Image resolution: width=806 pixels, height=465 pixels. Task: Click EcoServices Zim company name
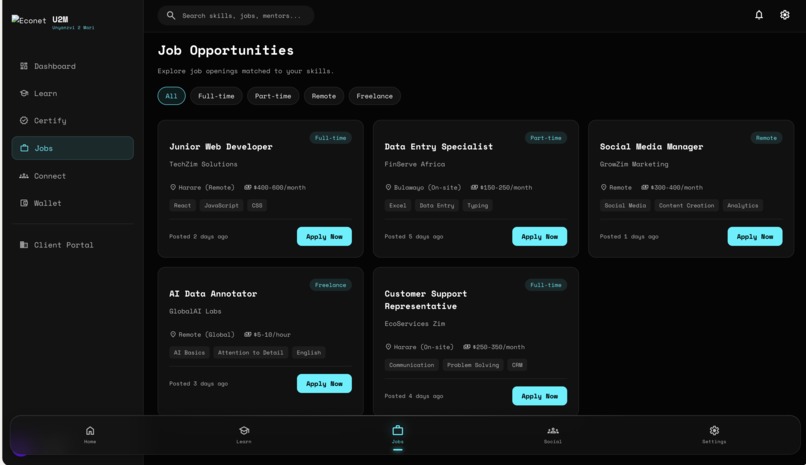tap(414, 323)
